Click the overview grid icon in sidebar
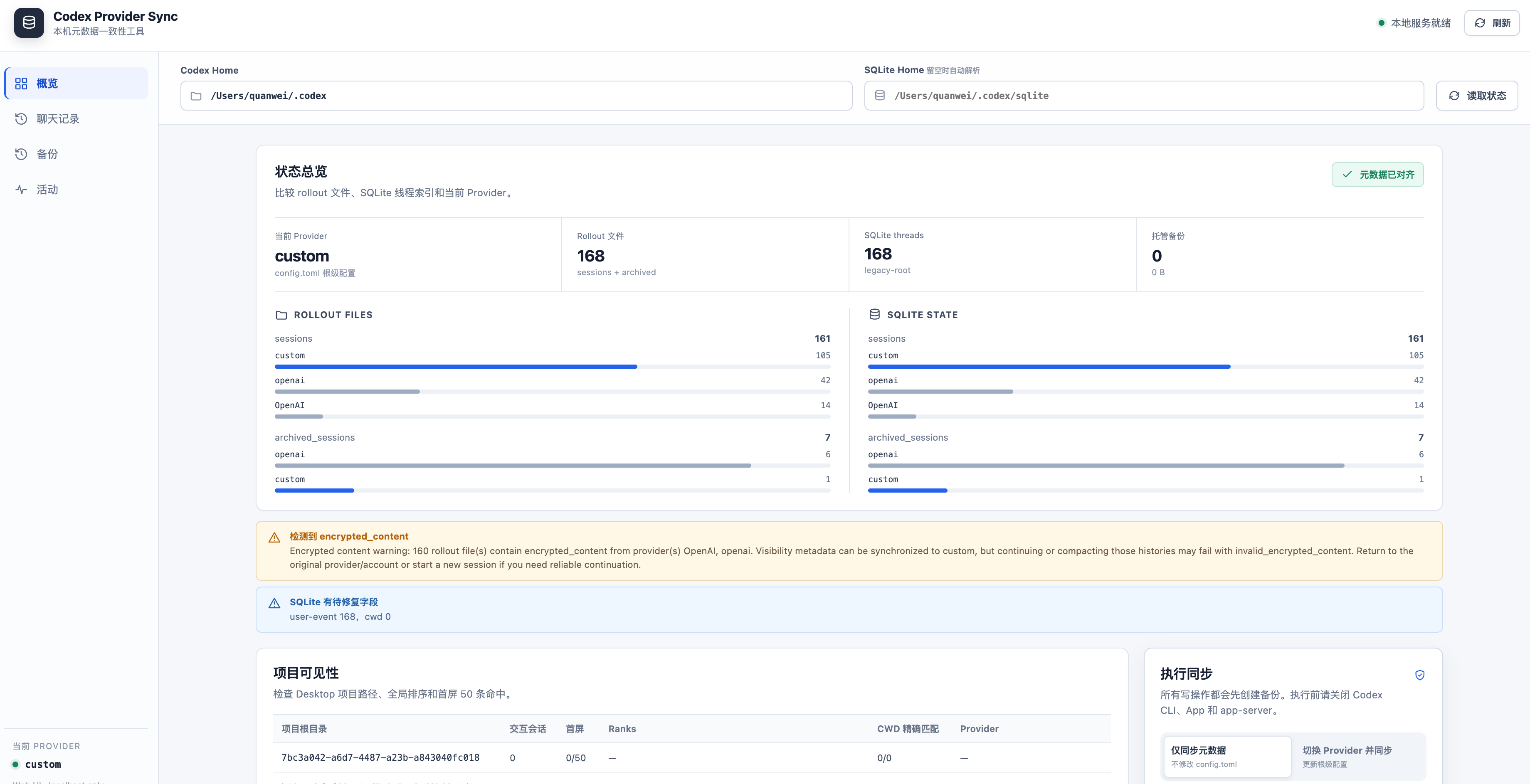The image size is (1530, 784). [x=21, y=84]
